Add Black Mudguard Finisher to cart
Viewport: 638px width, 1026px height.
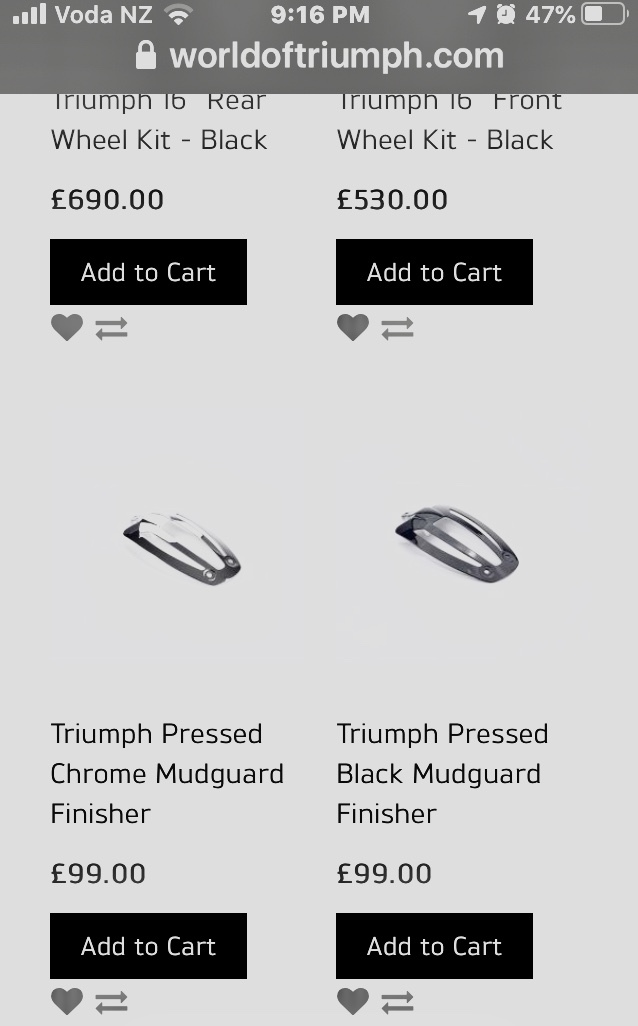pyautogui.click(x=434, y=946)
